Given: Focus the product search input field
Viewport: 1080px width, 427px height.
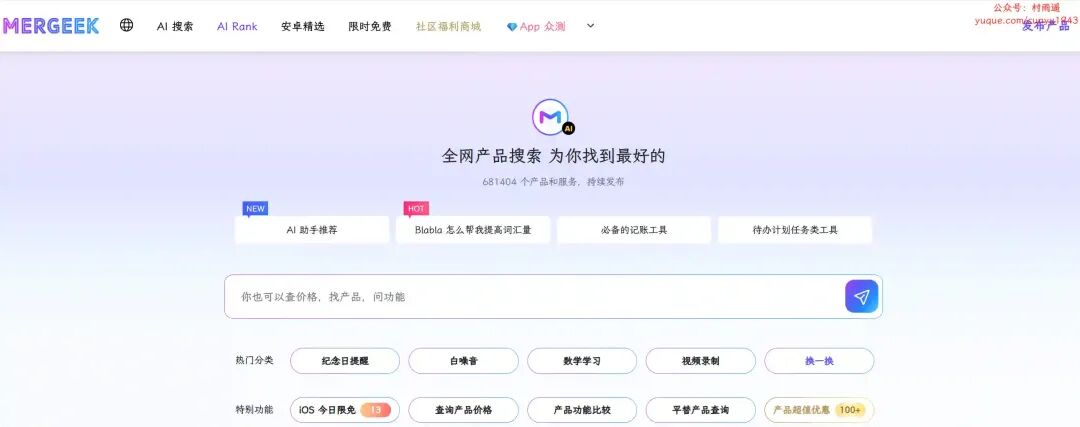Looking at the screenshot, I should [x=534, y=297].
